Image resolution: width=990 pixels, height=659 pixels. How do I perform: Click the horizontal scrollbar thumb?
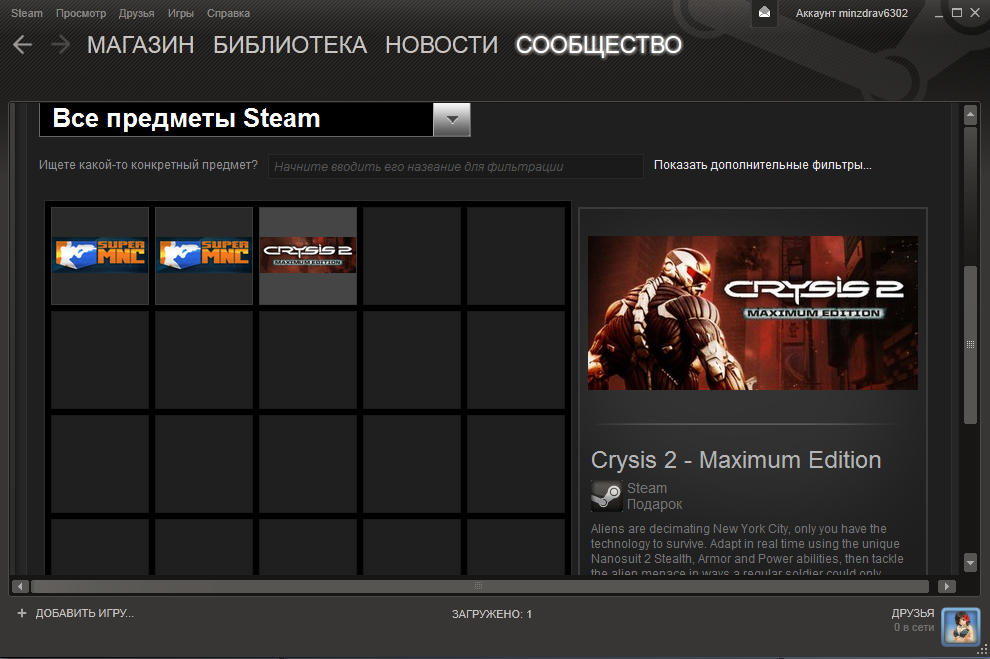[480, 586]
